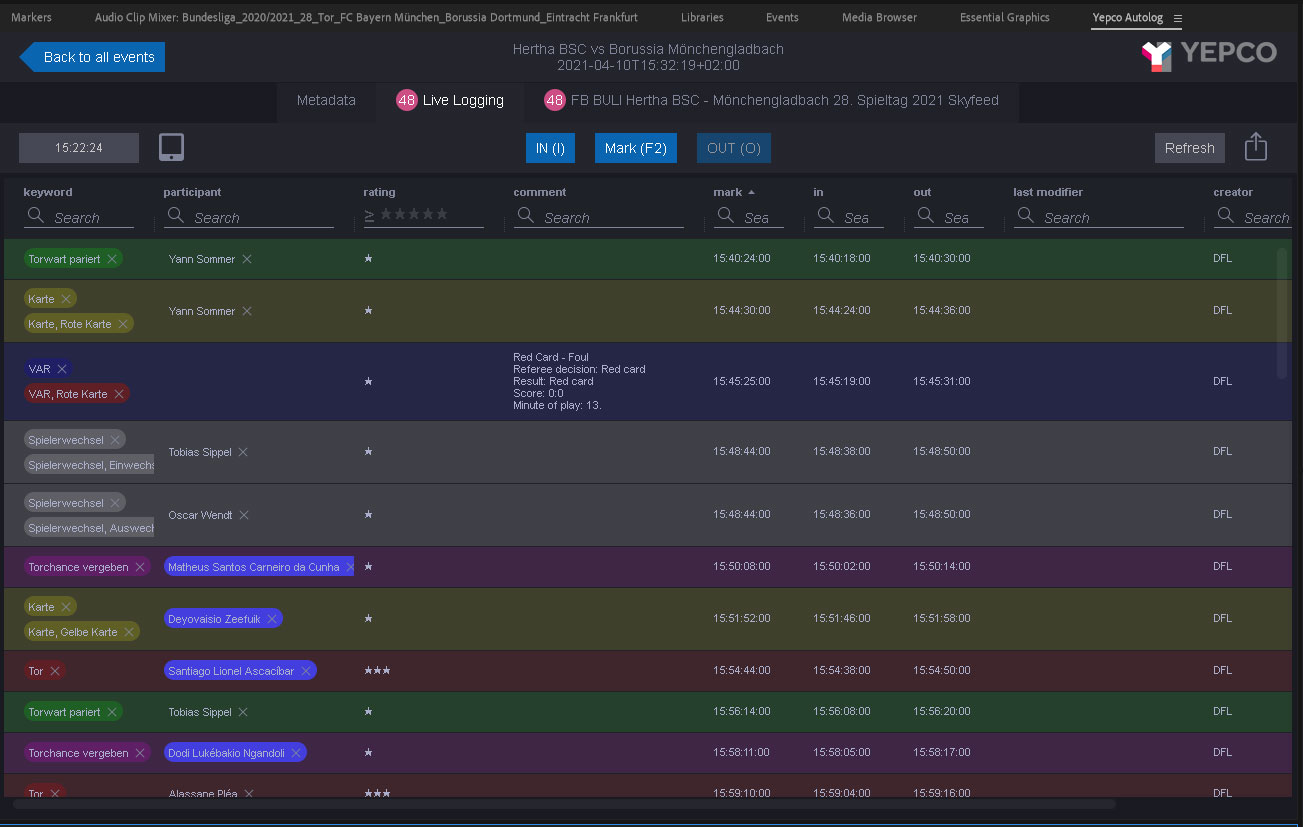Remove the 'VAR, Rote Karte' keyword tag
The width and height of the screenshot is (1303, 827).
click(119, 394)
